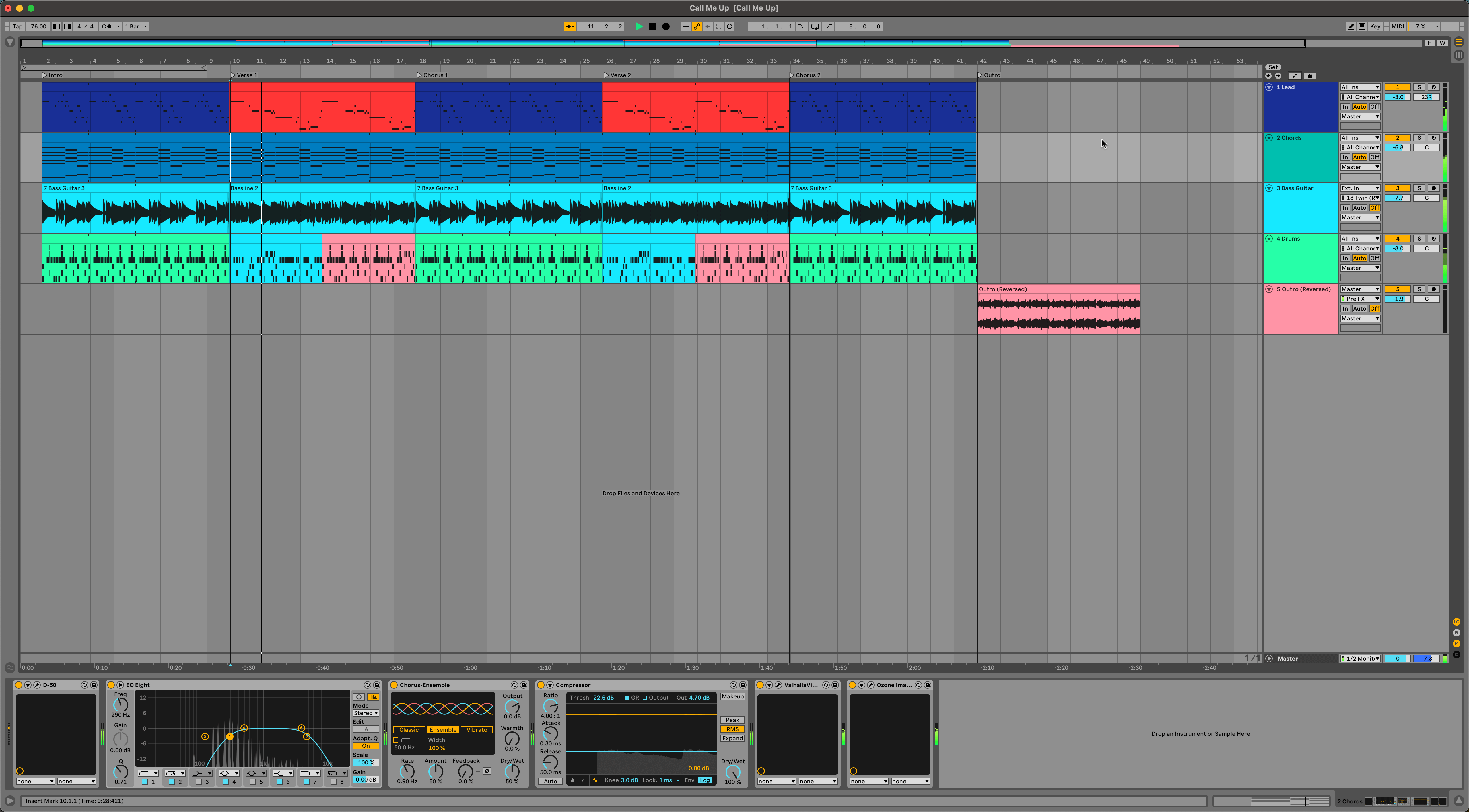Click the Back to Arrangement arrow icon

point(708,26)
